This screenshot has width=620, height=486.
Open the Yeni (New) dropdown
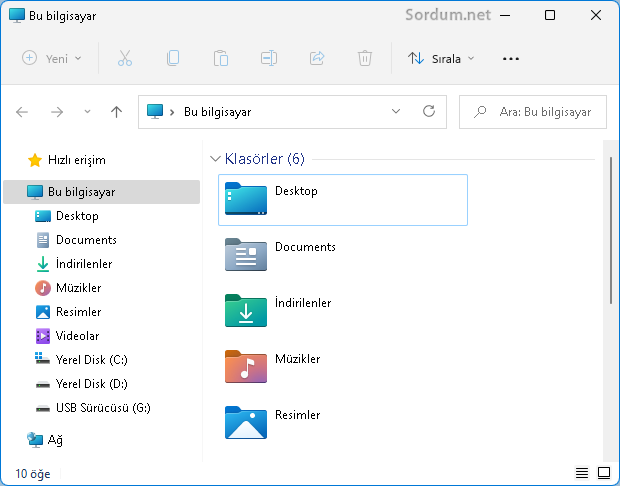(x=52, y=59)
